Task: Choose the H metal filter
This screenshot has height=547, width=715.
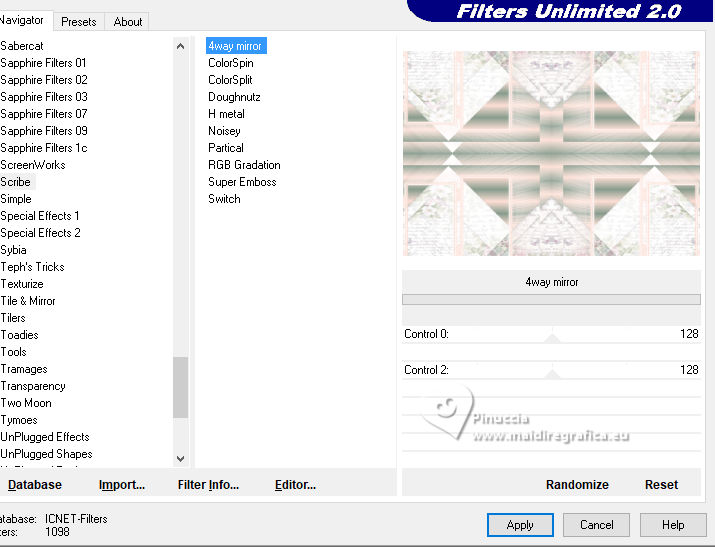Action: coord(227,114)
